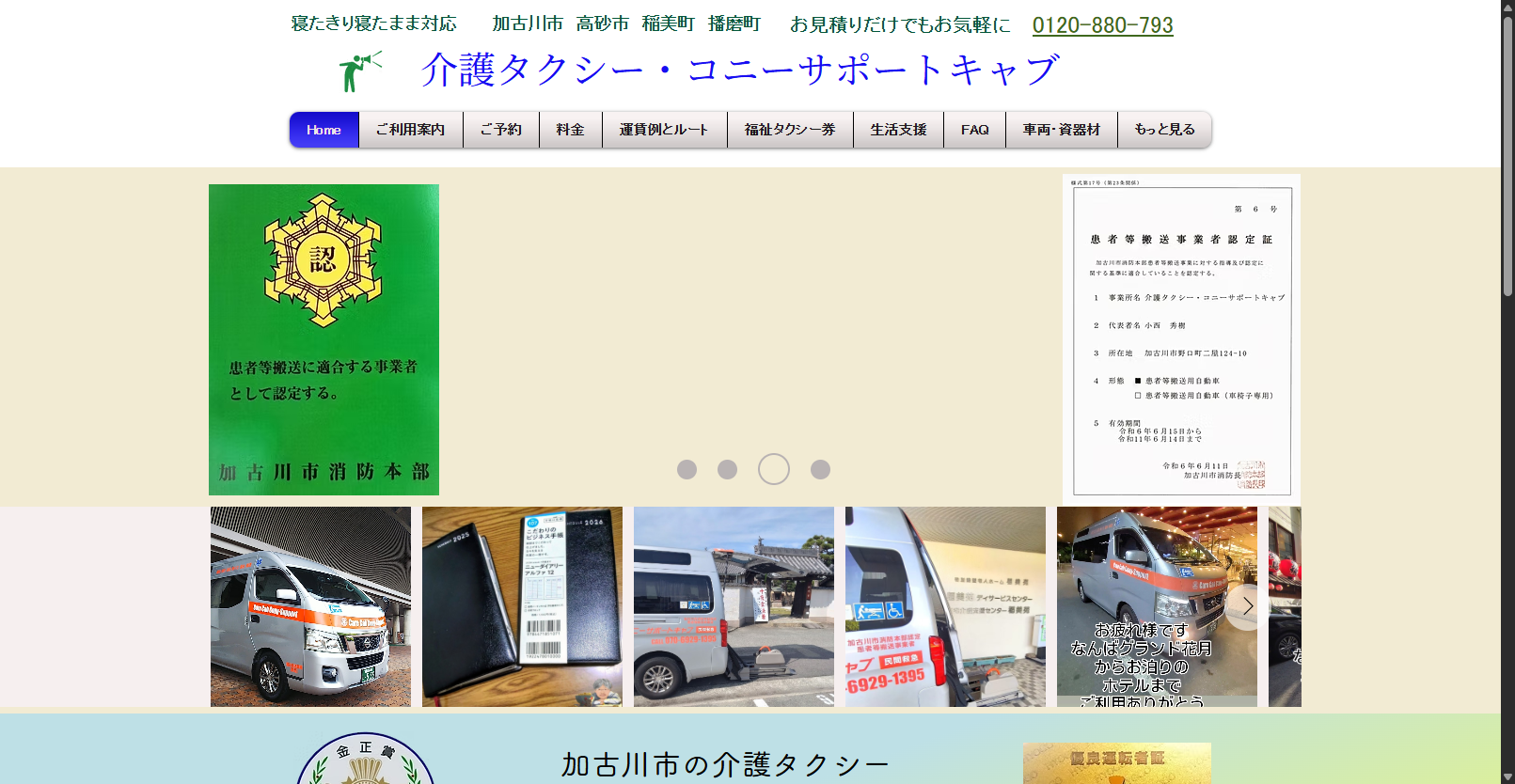Image resolution: width=1515 pixels, height=784 pixels.
Task: Select the third active slideshow dot
Action: pos(774,469)
